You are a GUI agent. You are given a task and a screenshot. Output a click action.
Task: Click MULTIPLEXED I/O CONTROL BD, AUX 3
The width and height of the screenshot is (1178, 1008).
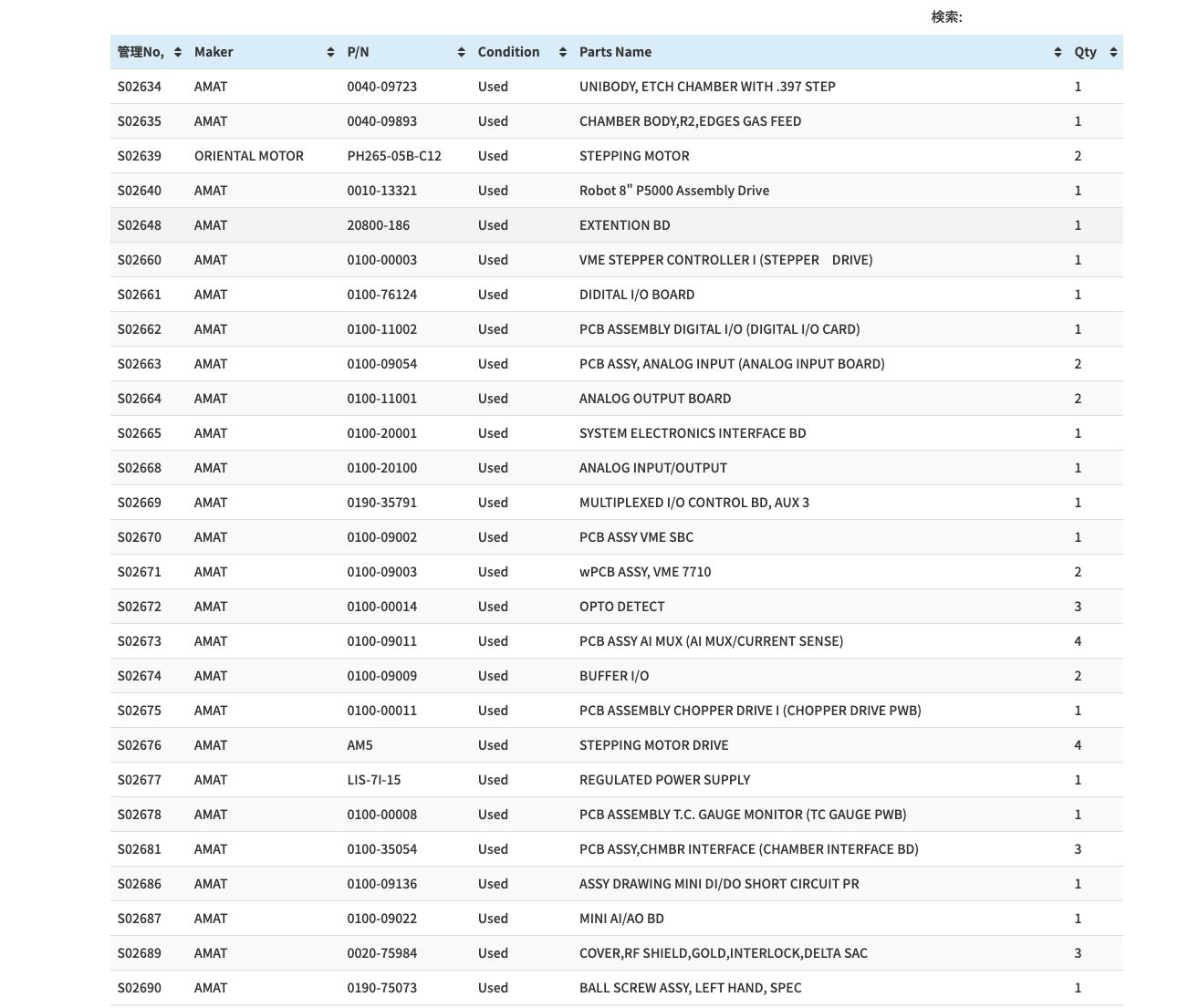tap(694, 503)
